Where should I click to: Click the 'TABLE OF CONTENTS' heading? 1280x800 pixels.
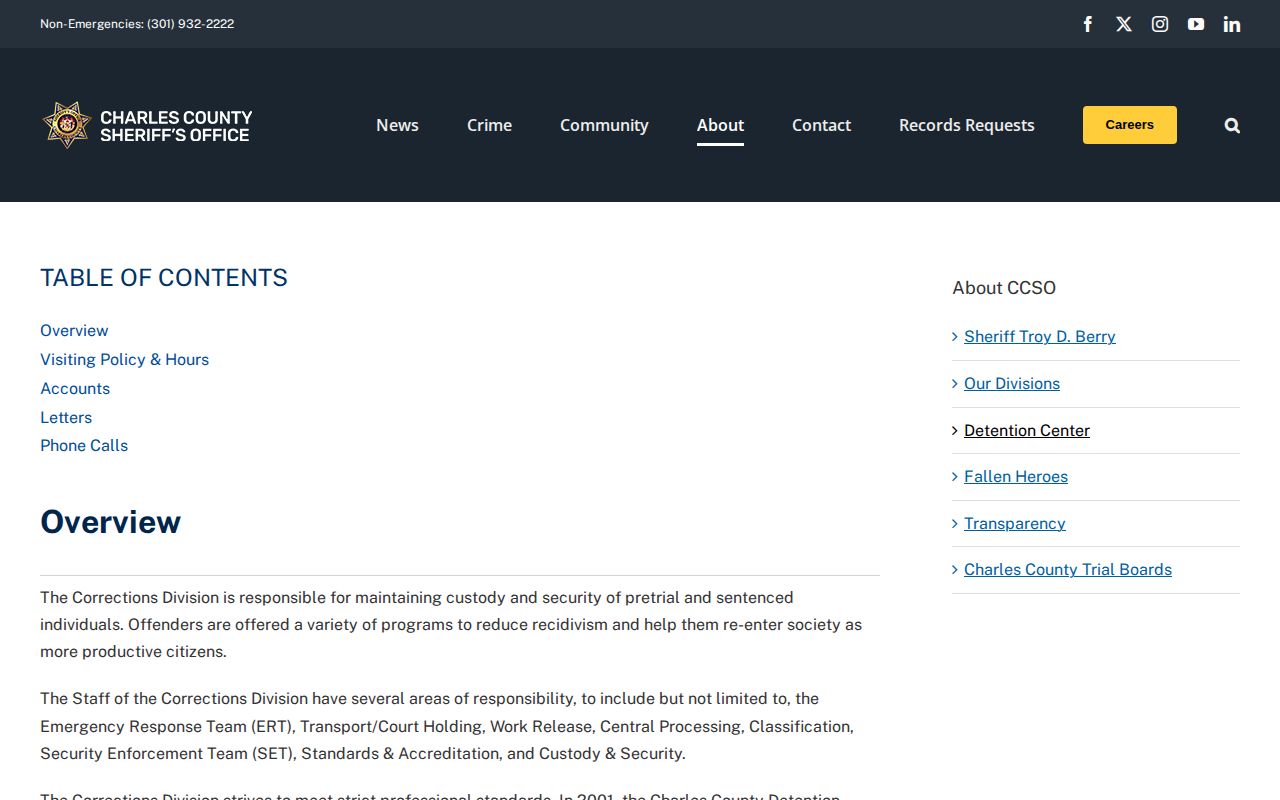click(164, 278)
